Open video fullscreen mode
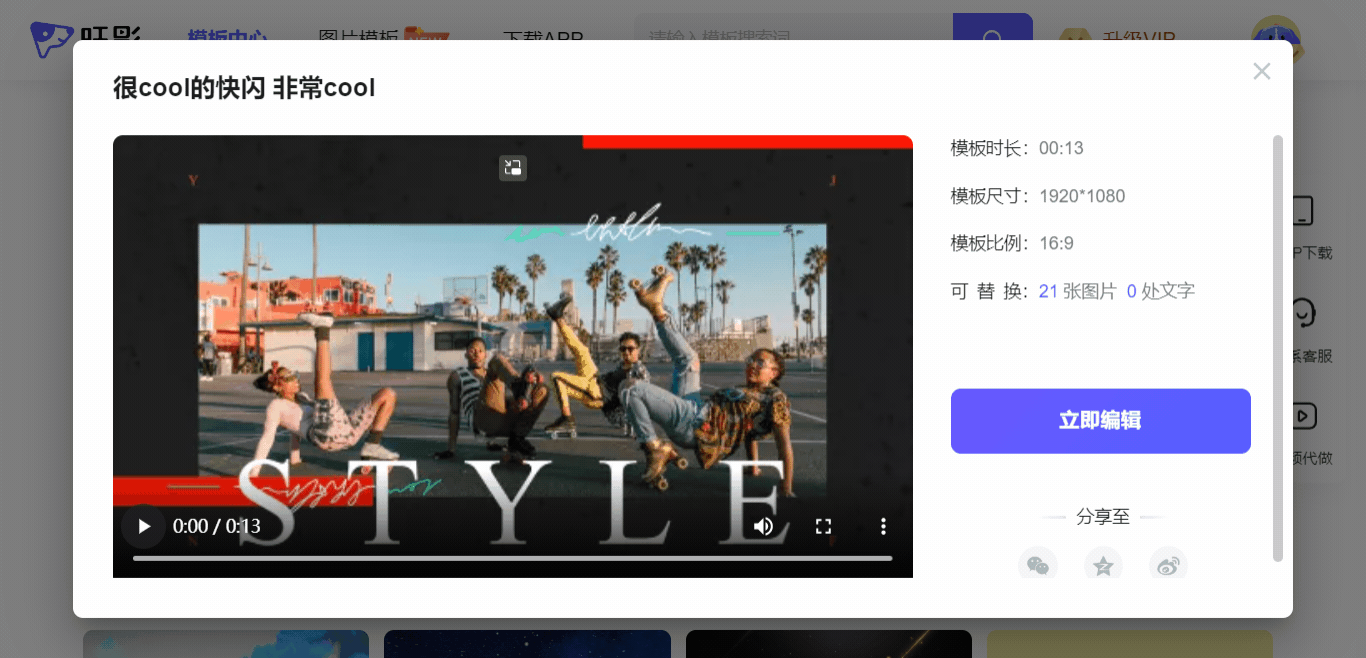The image size is (1366, 658). click(823, 526)
